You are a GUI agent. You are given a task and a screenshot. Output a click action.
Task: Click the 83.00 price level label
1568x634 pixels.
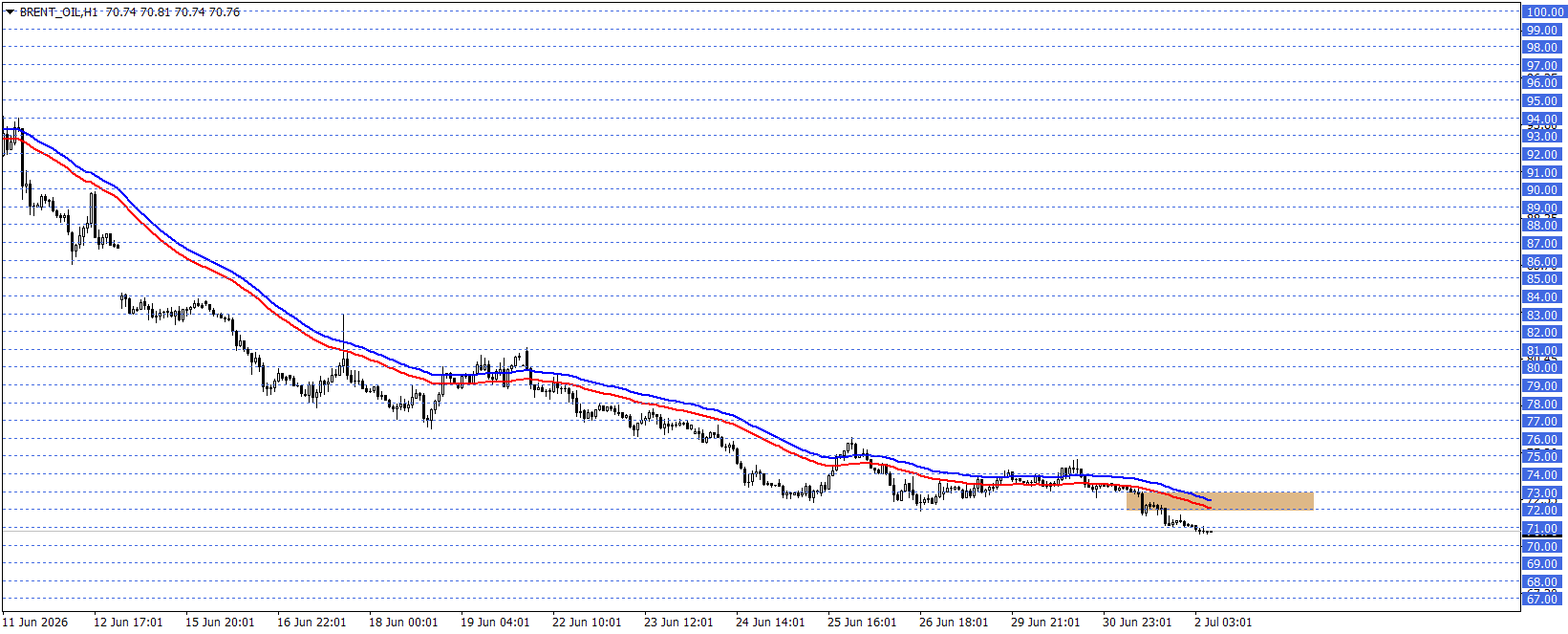[x=1541, y=316]
